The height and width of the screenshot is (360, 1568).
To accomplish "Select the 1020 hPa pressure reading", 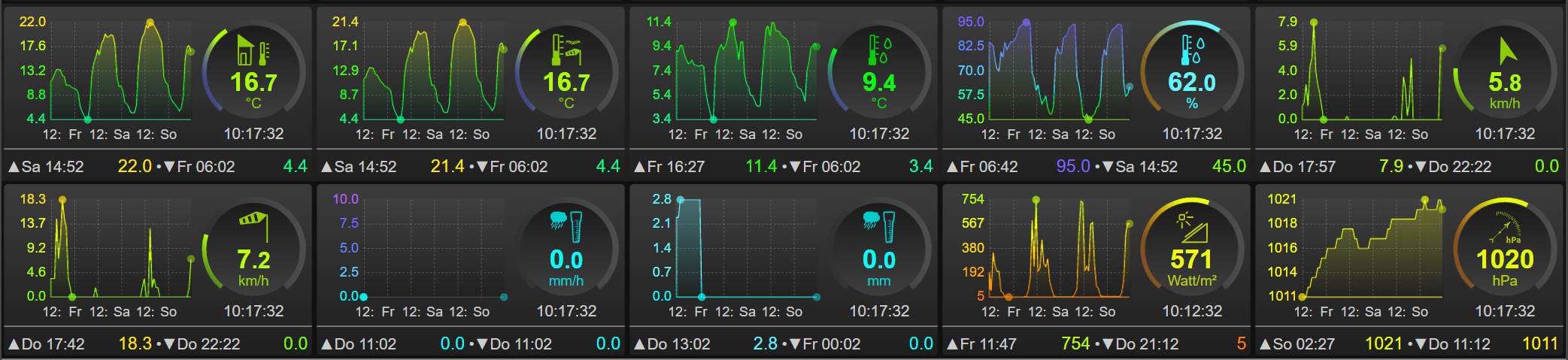I will click(1505, 259).
